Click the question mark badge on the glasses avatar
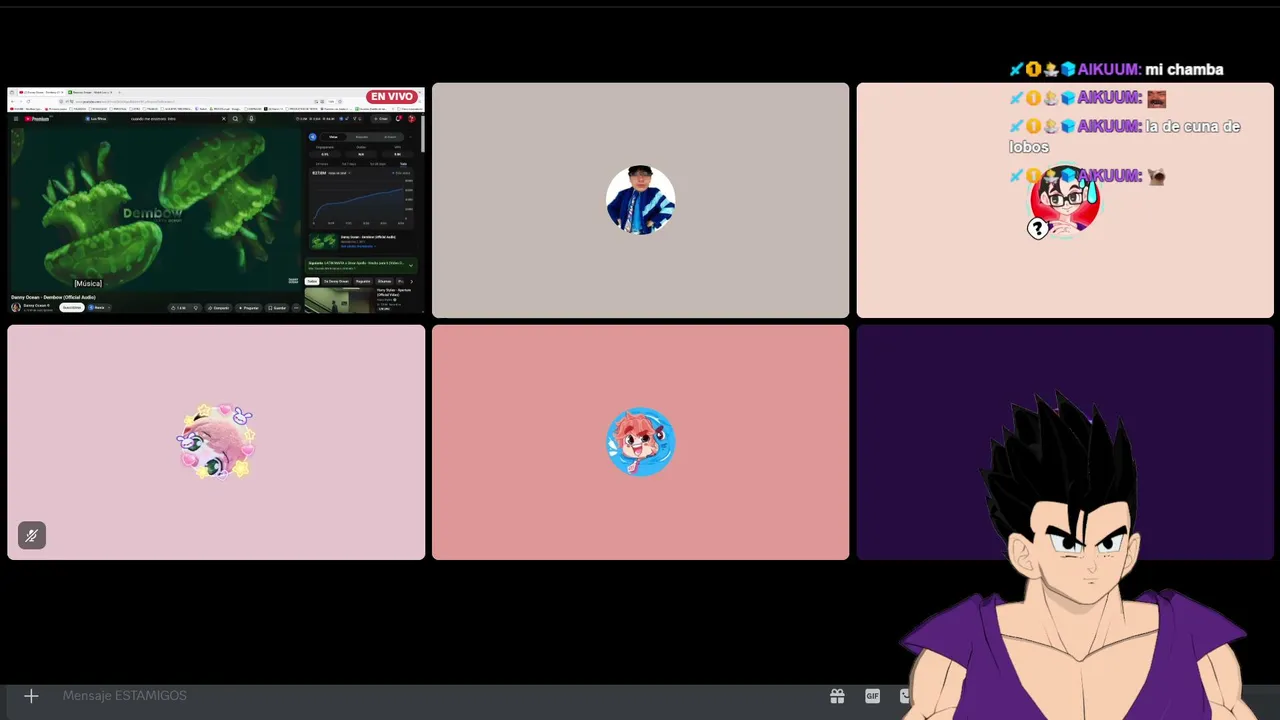1280x720 pixels. pos(1038,229)
